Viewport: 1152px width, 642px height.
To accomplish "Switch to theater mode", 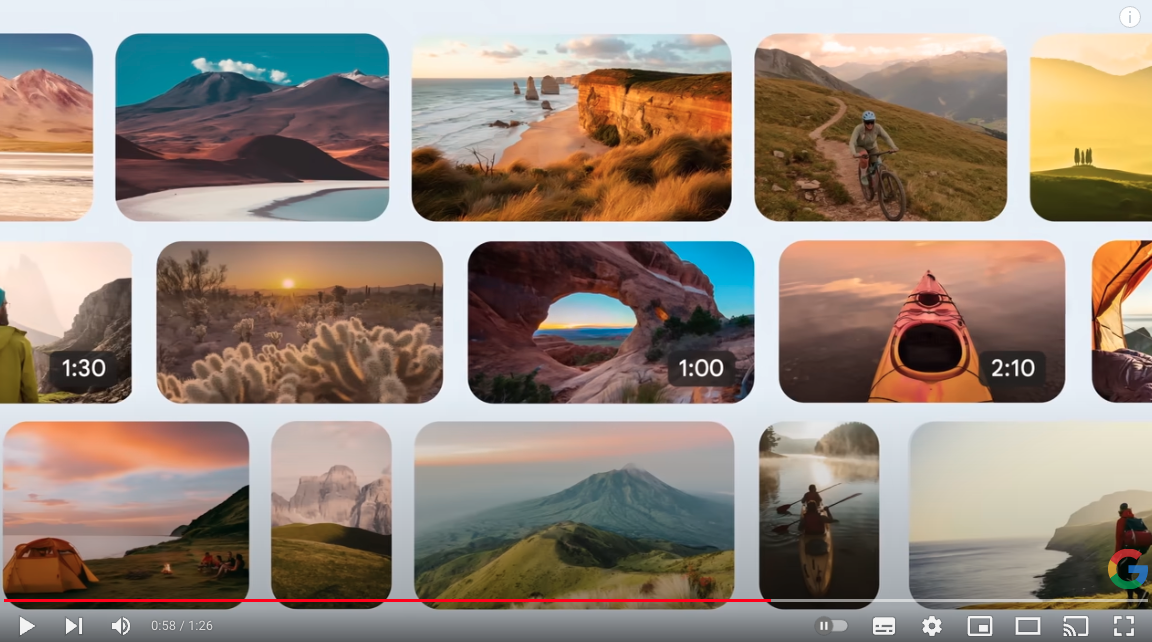I will [x=1028, y=626].
